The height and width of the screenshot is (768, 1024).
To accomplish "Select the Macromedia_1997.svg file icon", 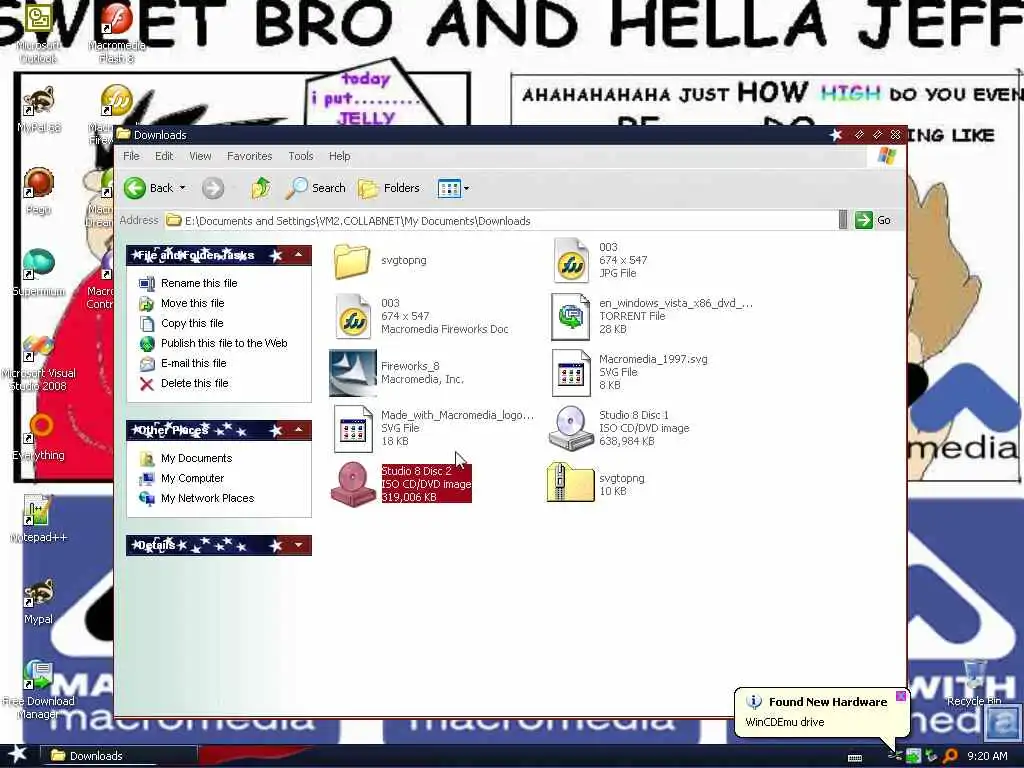I will click(571, 373).
